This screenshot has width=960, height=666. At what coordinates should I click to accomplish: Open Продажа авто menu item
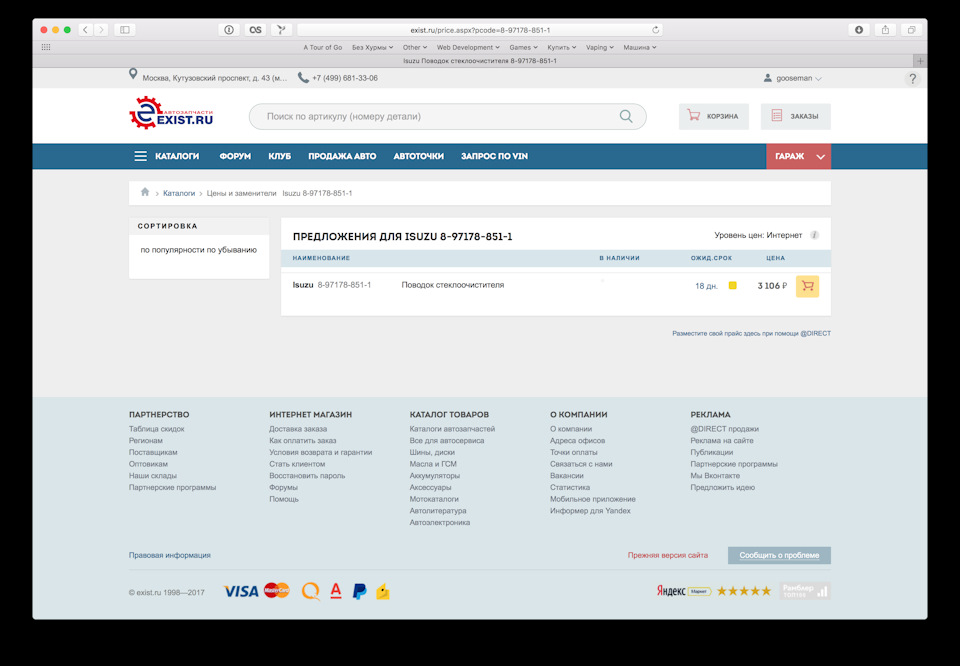tap(342, 156)
